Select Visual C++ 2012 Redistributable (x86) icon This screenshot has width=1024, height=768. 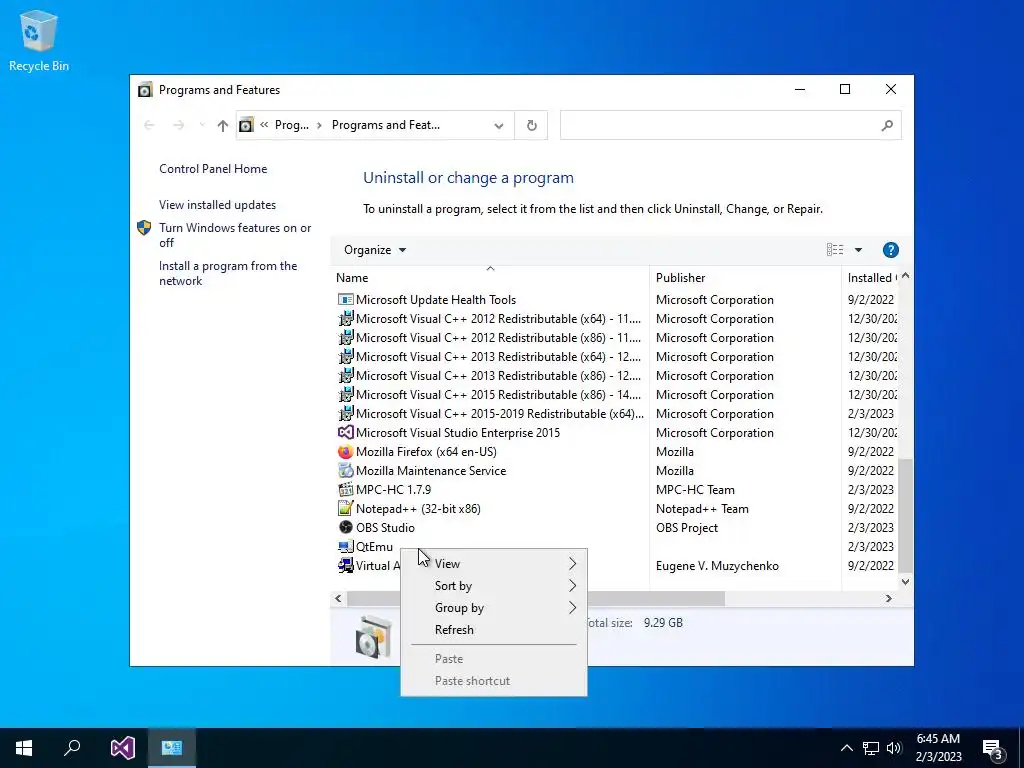tap(345, 338)
